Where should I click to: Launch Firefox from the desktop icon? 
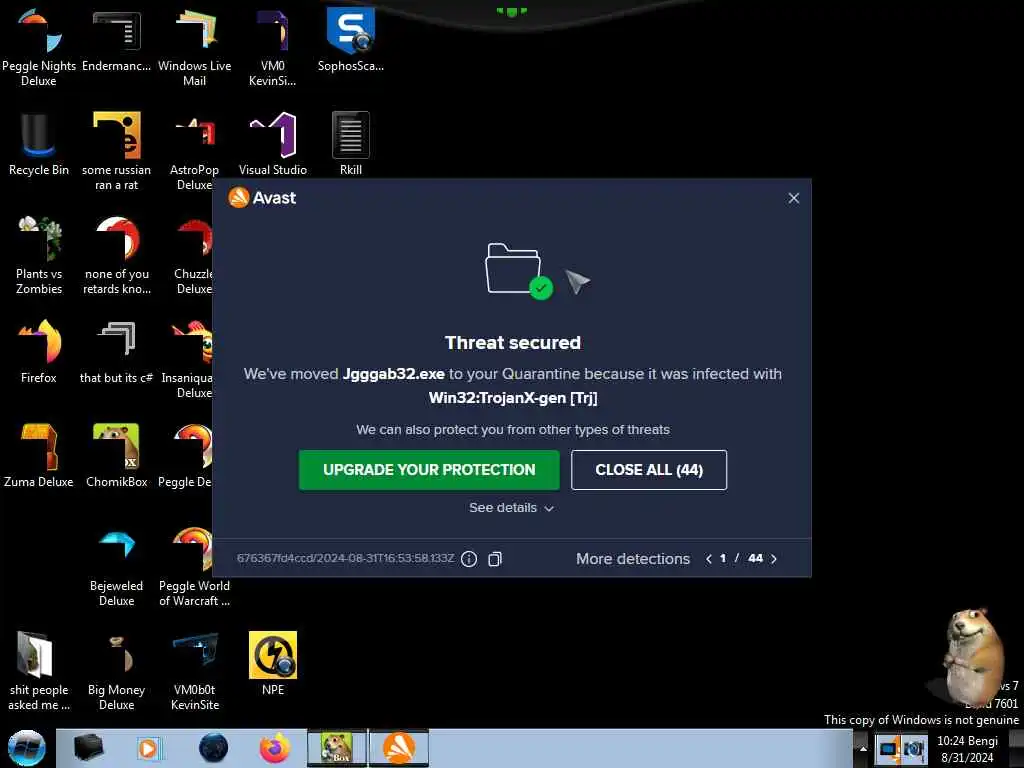point(39,351)
